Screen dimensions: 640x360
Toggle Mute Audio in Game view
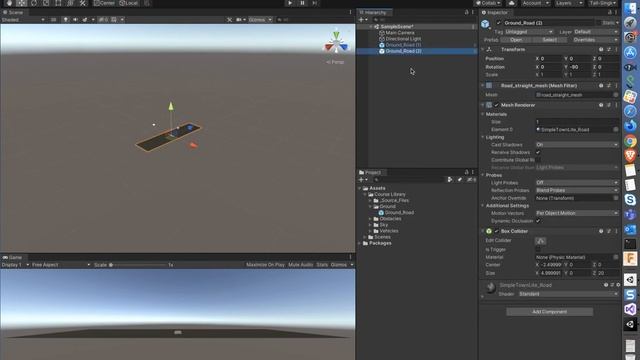tap(300, 265)
